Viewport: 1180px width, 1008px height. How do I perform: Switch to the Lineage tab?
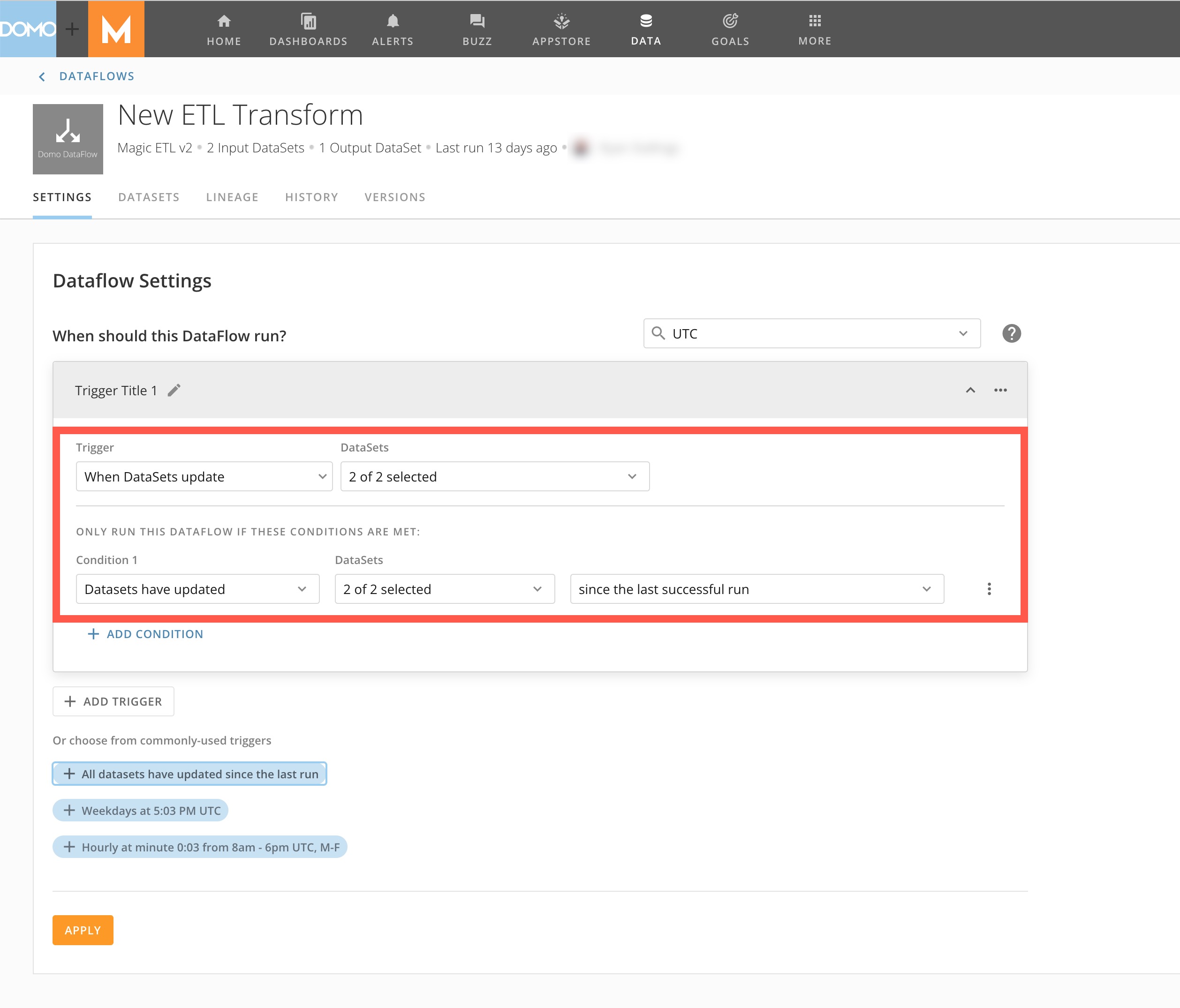pyautogui.click(x=232, y=197)
